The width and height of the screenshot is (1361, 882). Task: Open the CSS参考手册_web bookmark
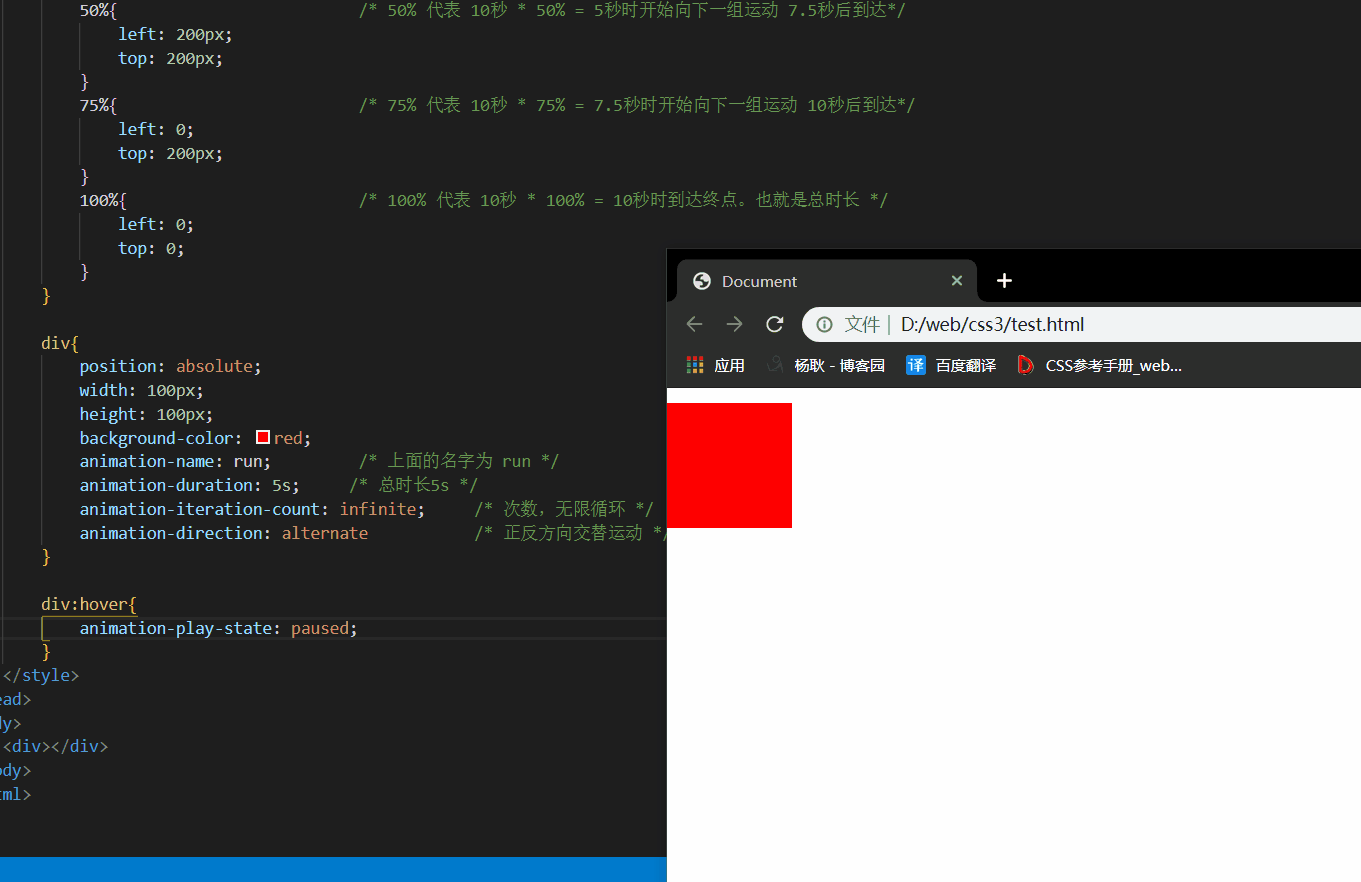pyautogui.click(x=1099, y=366)
